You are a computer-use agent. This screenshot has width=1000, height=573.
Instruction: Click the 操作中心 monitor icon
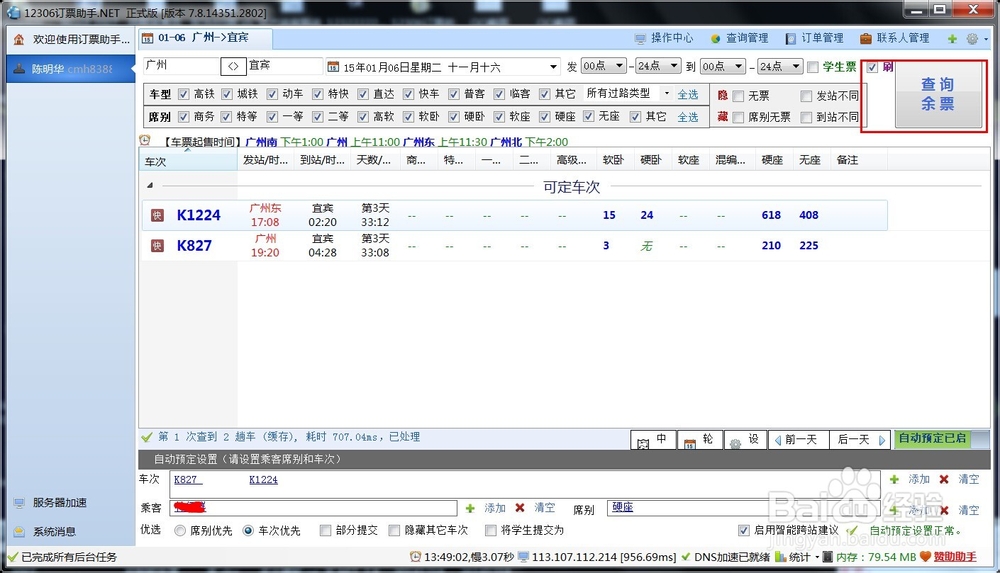[640, 39]
